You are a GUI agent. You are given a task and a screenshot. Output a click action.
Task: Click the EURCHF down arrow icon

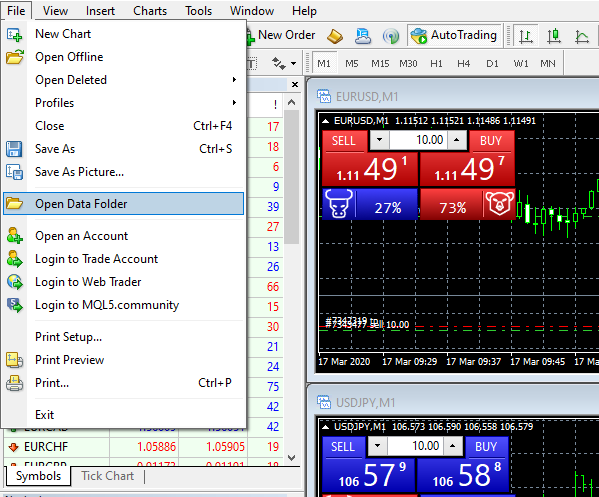click(13, 447)
